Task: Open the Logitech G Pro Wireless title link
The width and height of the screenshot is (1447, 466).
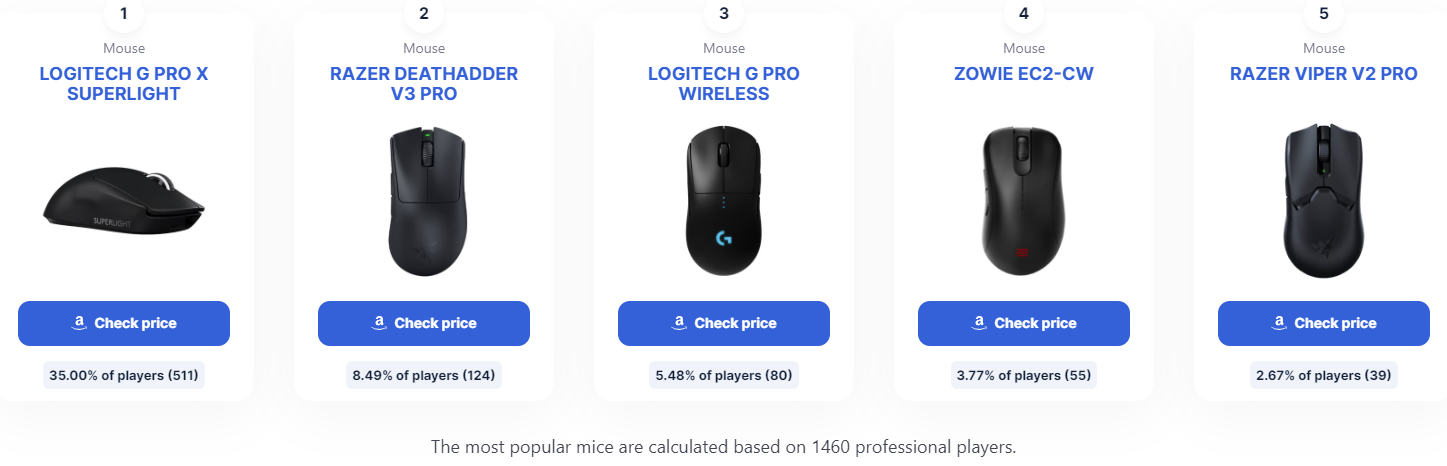Action: [x=724, y=84]
